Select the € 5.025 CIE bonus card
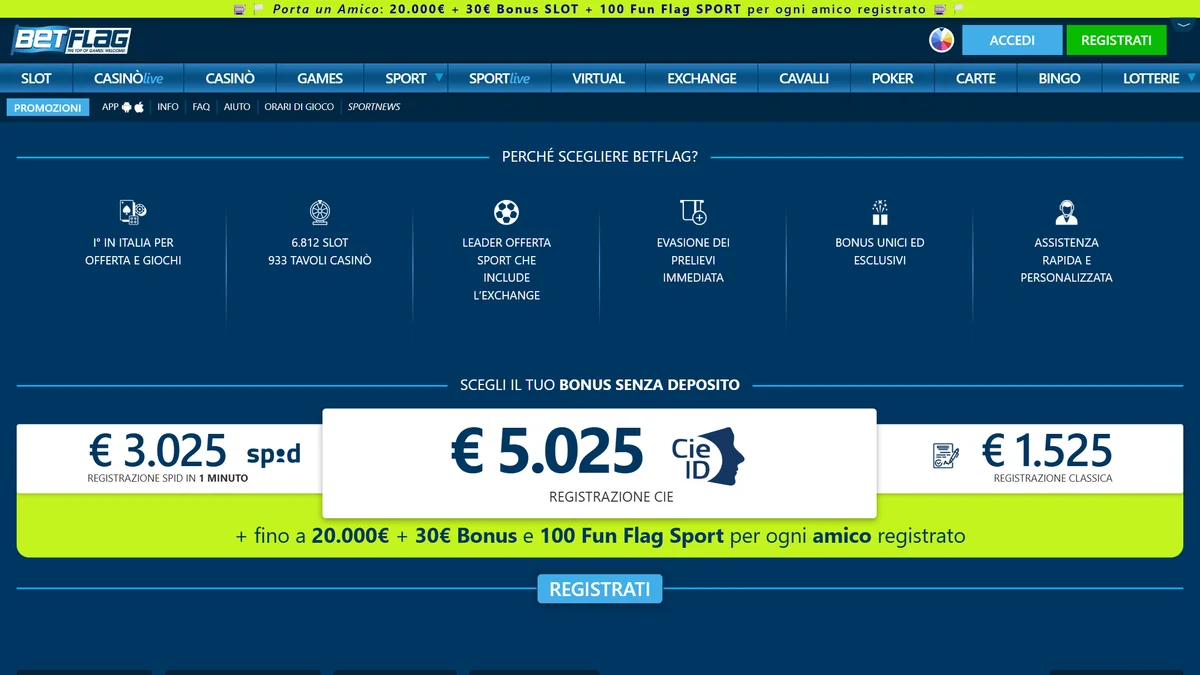The width and height of the screenshot is (1200, 675). point(599,463)
